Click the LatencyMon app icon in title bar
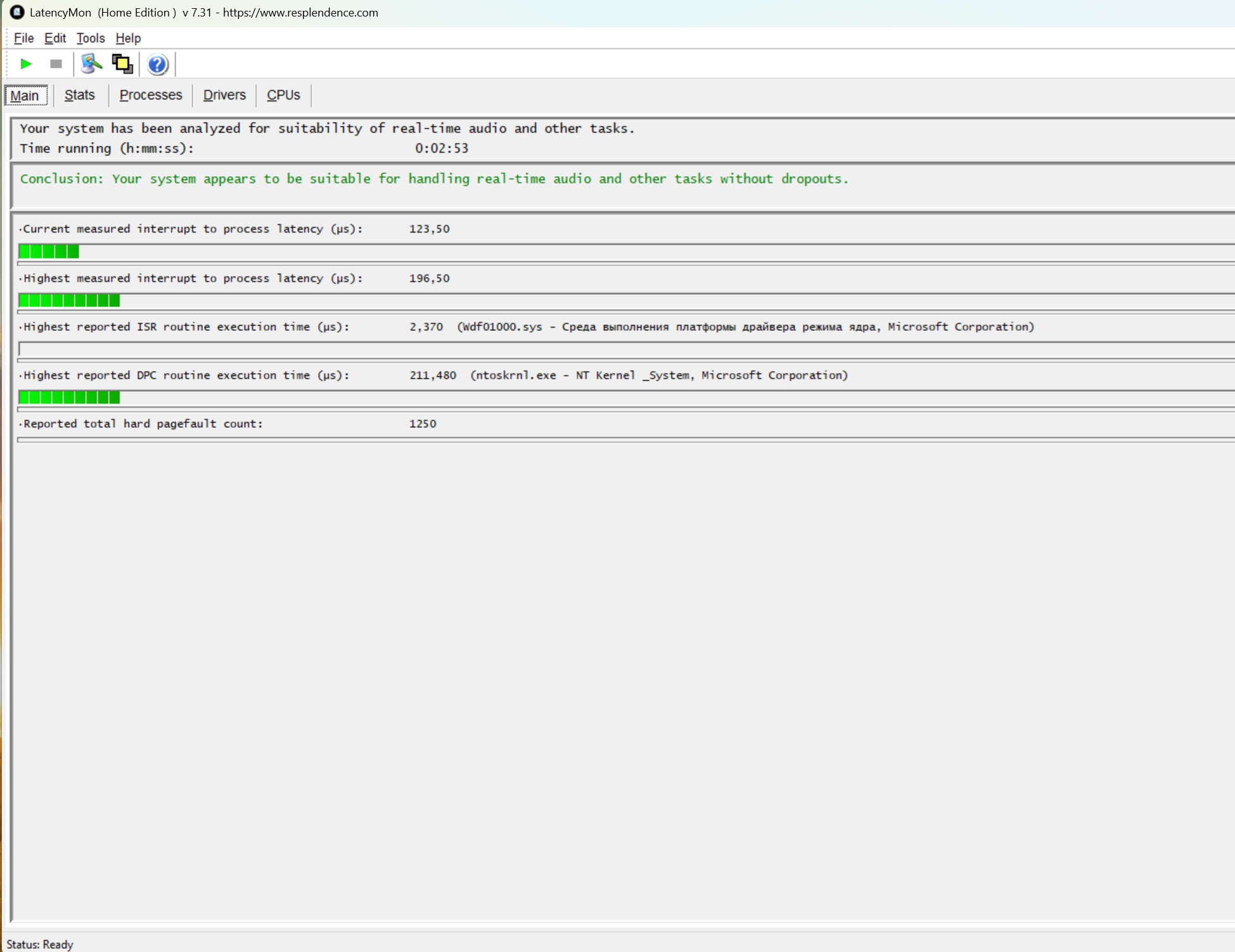 [x=17, y=12]
